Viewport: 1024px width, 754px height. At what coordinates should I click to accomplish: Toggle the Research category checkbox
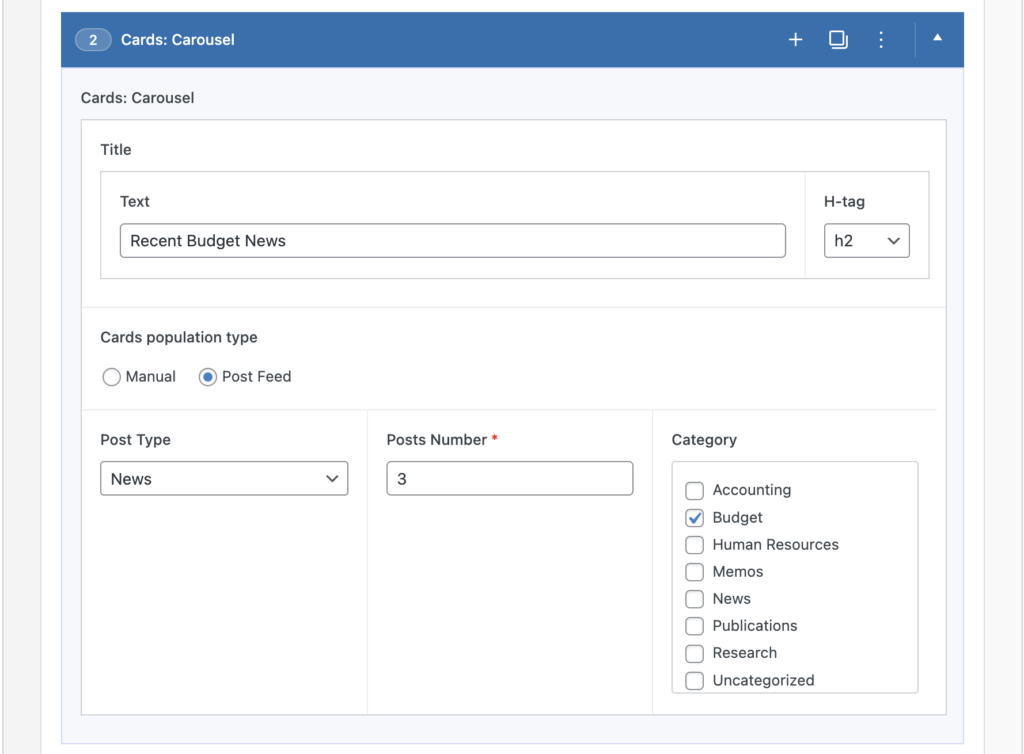pyautogui.click(x=694, y=653)
